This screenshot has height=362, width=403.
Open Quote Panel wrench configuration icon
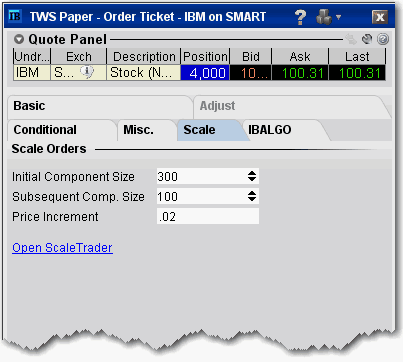tap(367, 39)
